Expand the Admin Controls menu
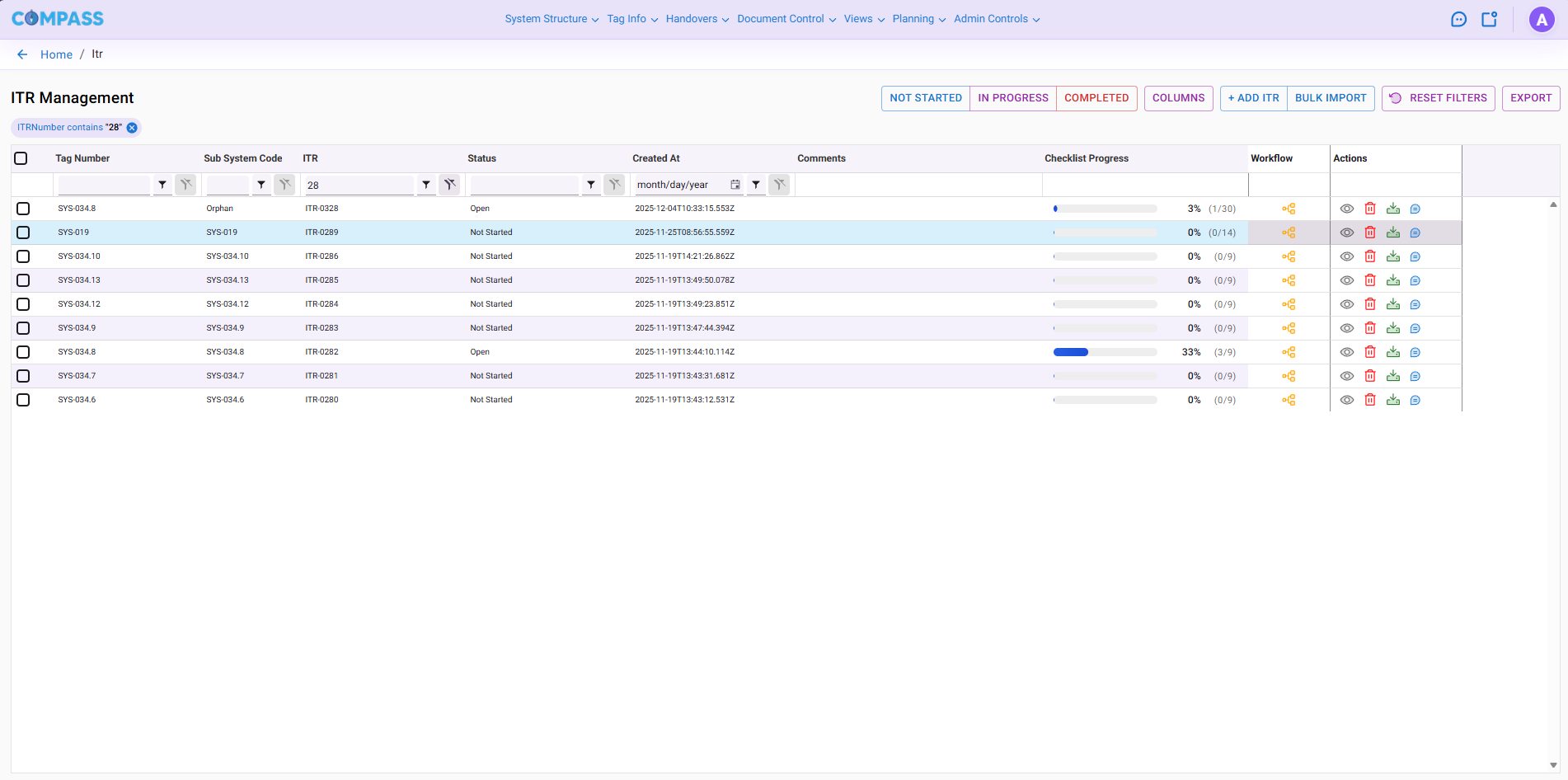The image size is (1568, 780). [x=996, y=18]
